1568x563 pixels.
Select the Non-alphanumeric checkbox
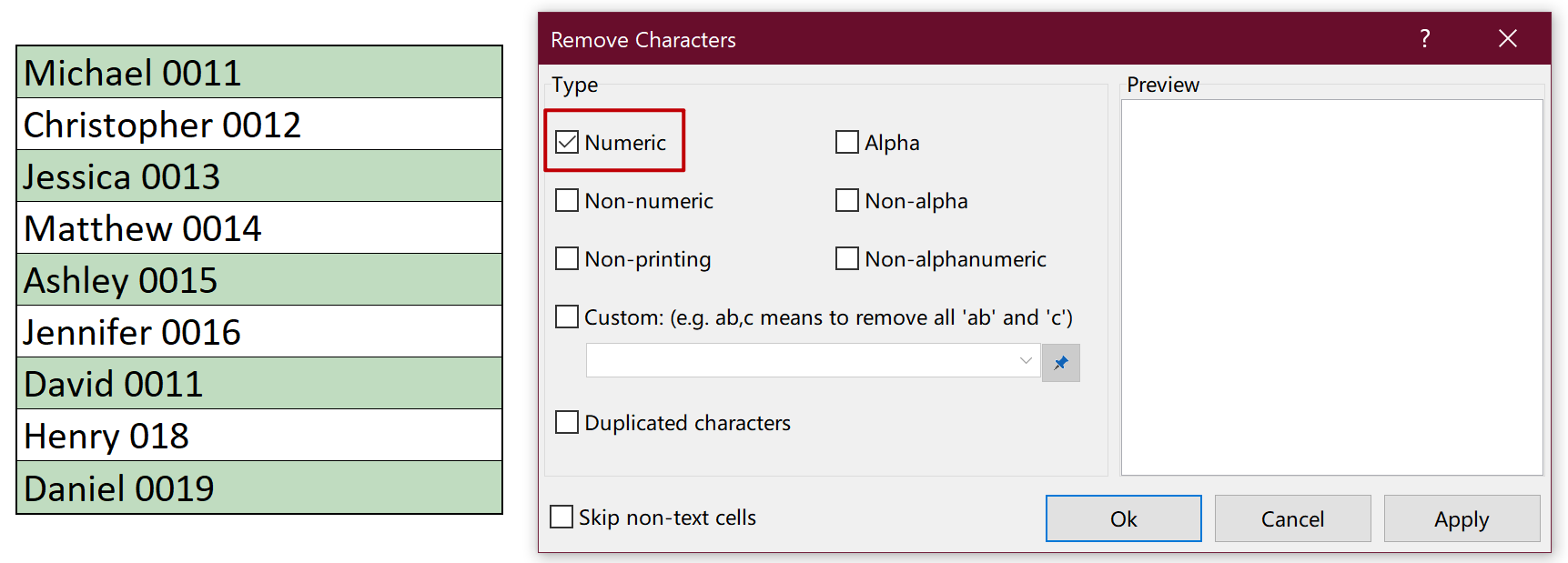847,258
